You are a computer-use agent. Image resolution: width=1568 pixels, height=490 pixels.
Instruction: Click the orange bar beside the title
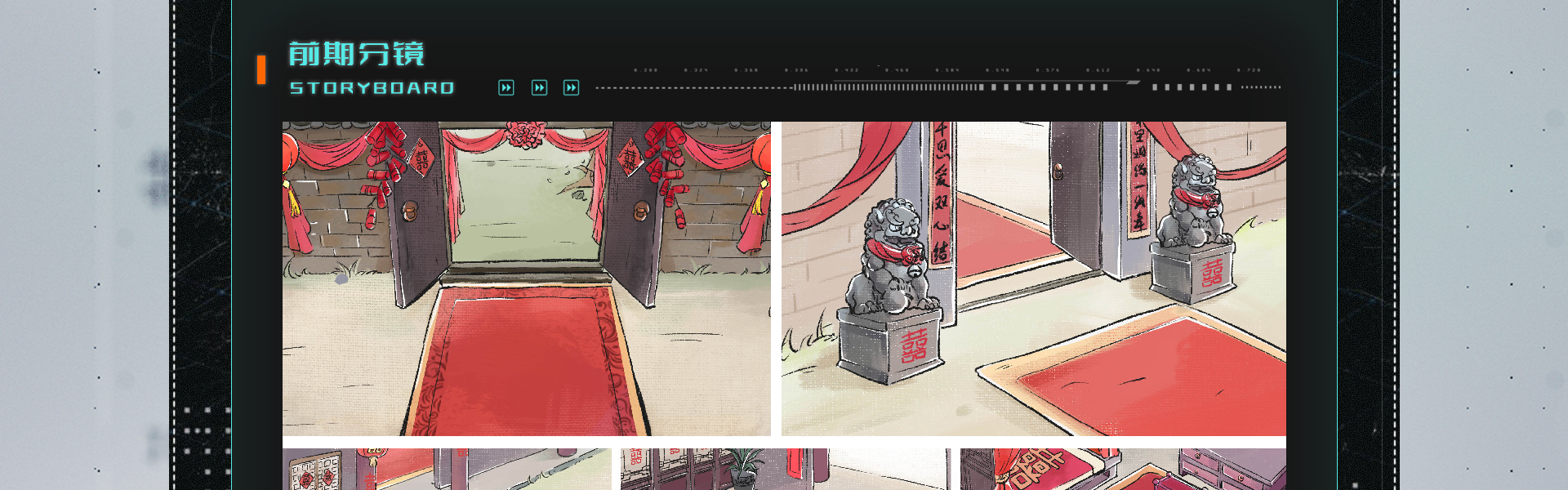[x=261, y=69]
